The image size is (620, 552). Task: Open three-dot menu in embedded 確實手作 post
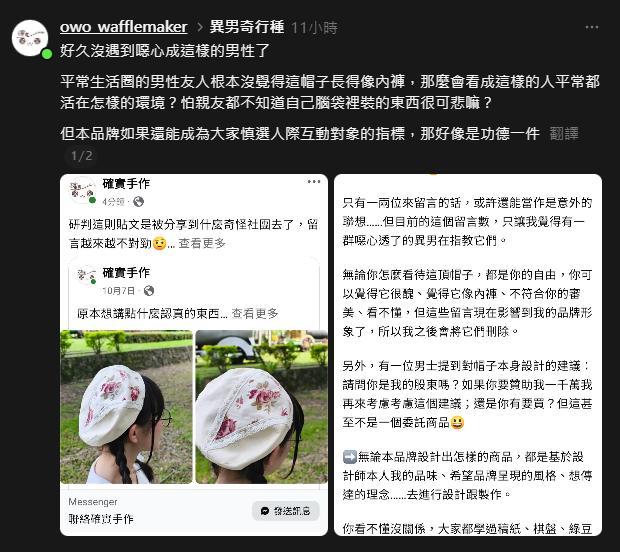pos(314,181)
